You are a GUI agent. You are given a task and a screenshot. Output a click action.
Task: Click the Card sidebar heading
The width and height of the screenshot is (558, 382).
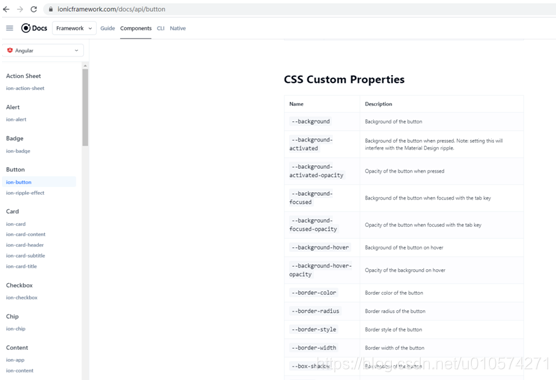(12, 211)
